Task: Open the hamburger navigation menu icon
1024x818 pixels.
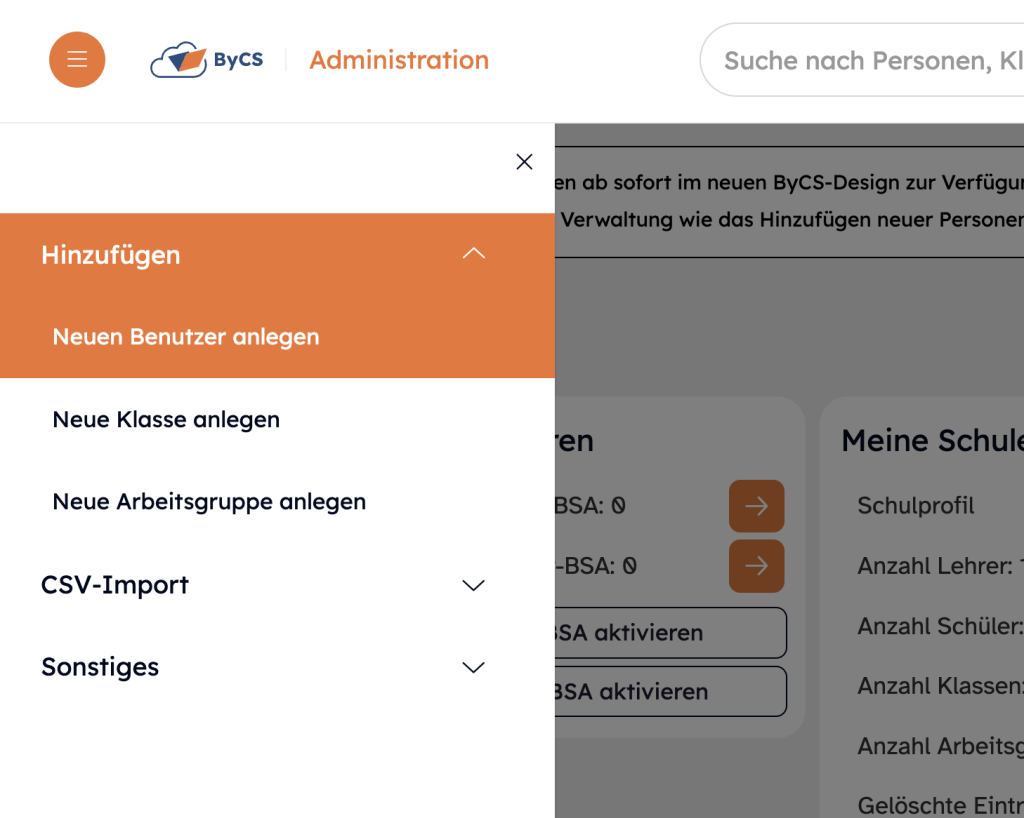Action: click(x=77, y=60)
